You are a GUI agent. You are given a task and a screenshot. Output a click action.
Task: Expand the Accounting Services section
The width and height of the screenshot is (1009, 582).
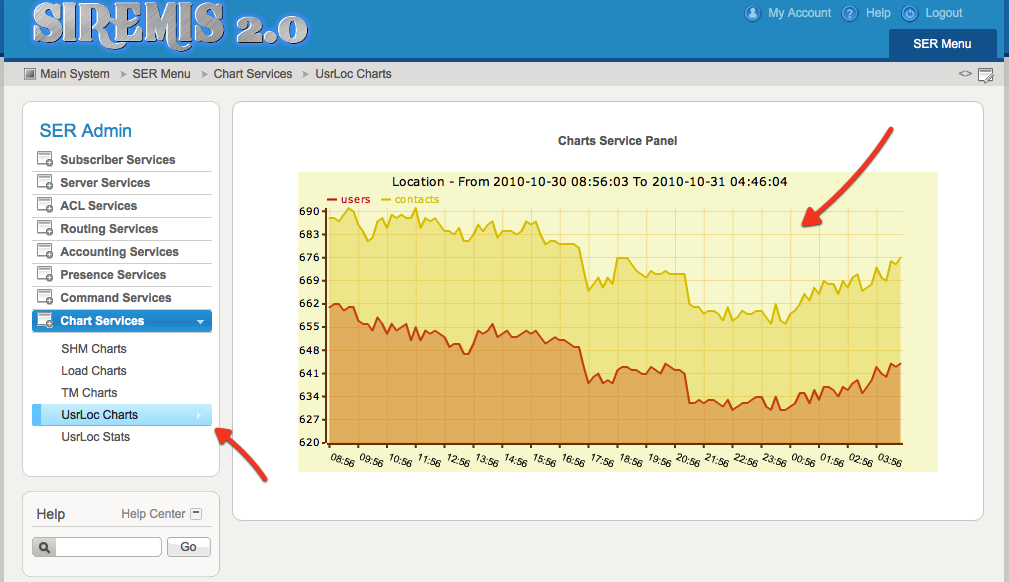click(119, 252)
